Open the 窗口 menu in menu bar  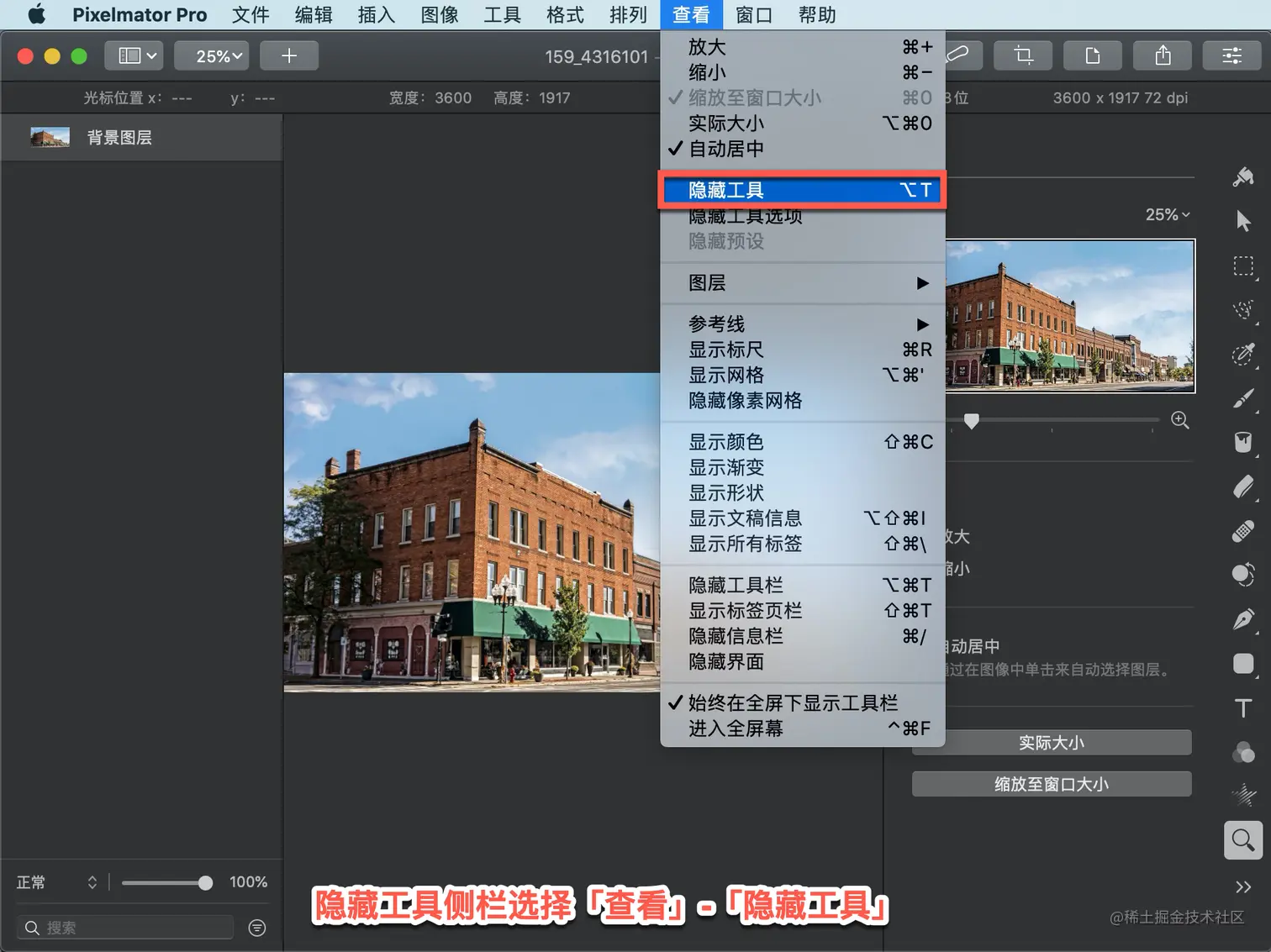point(753,14)
